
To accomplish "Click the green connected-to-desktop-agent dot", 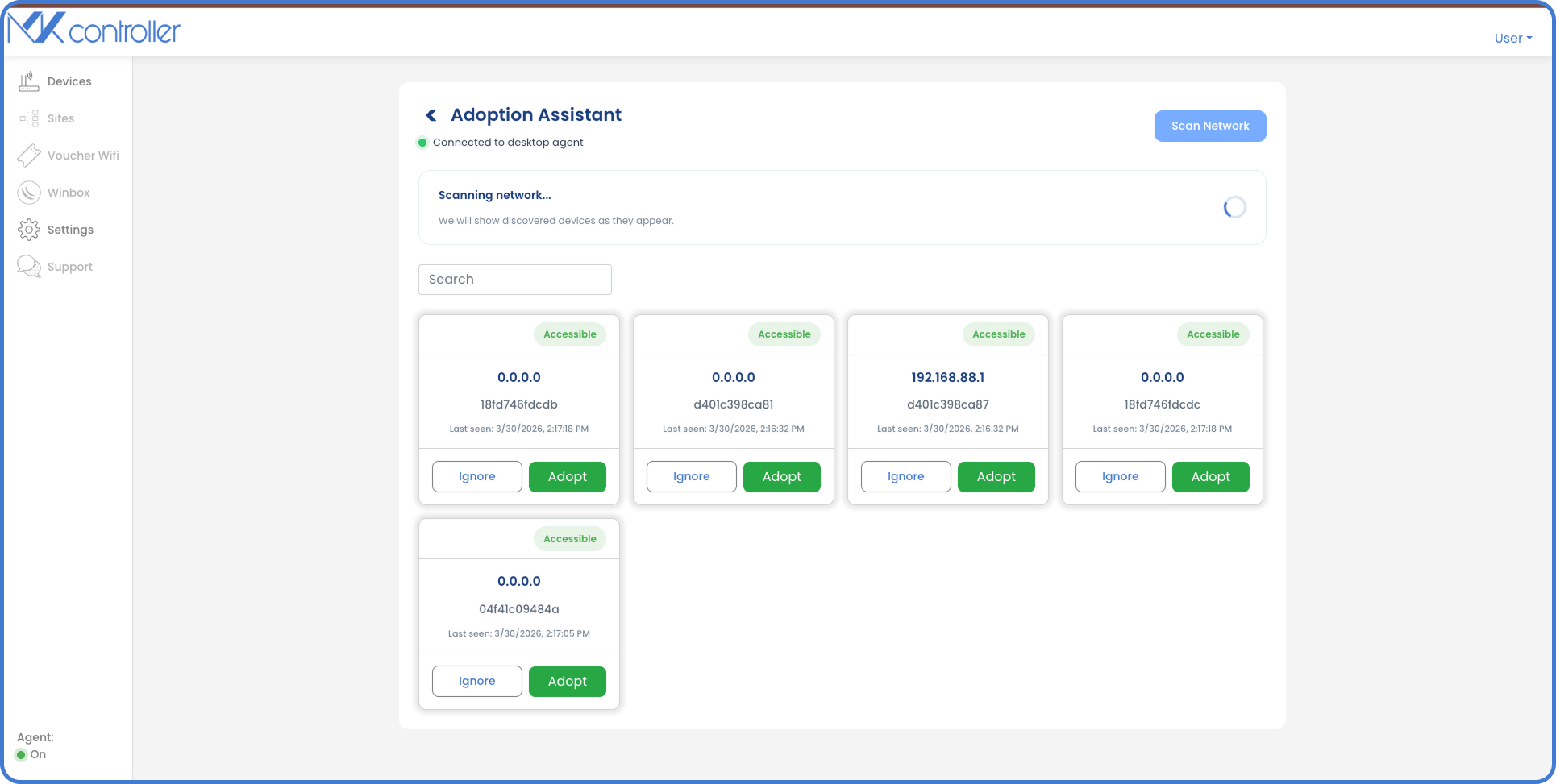I will (422, 142).
